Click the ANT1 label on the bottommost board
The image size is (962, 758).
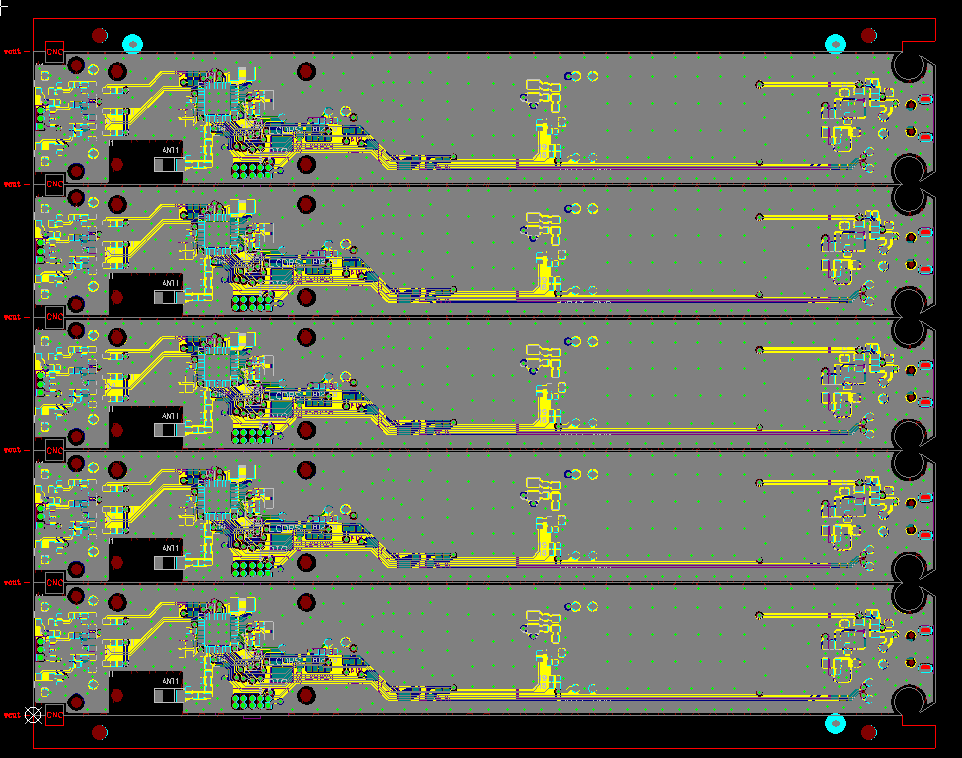click(171, 681)
